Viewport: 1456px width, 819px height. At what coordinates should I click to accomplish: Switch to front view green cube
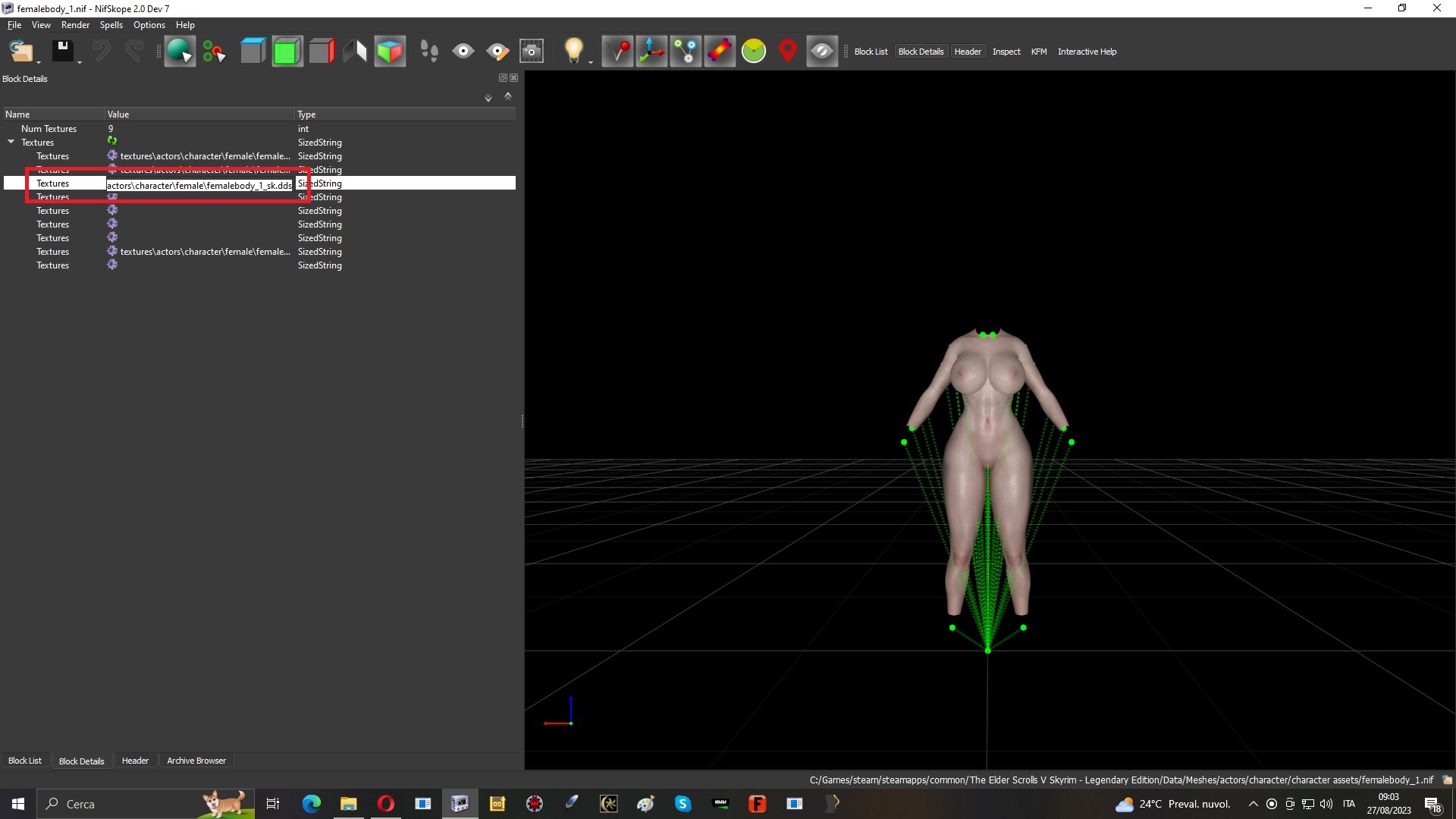pyautogui.click(x=287, y=52)
